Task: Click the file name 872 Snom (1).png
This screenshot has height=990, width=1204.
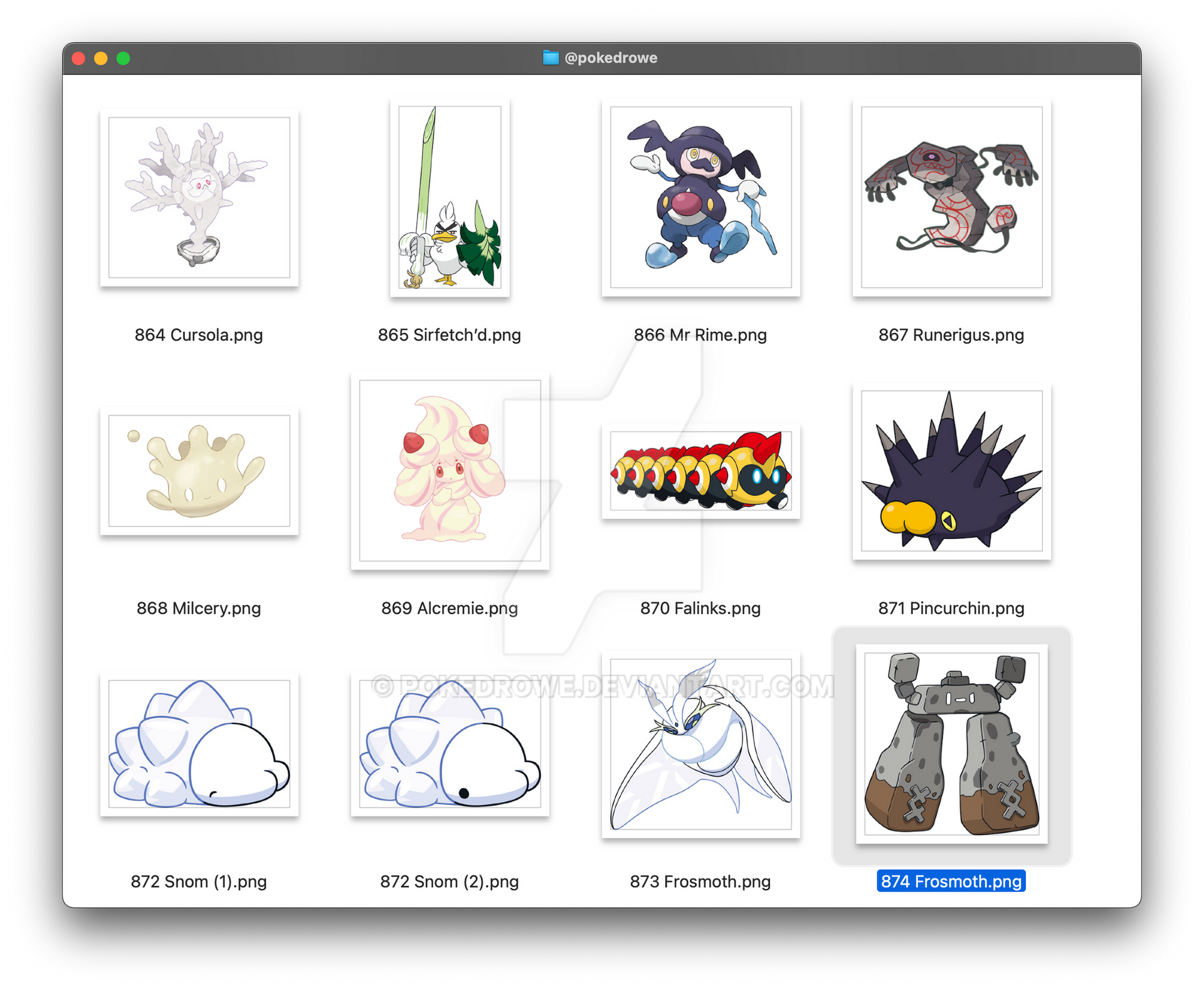Action: pyautogui.click(x=199, y=881)
